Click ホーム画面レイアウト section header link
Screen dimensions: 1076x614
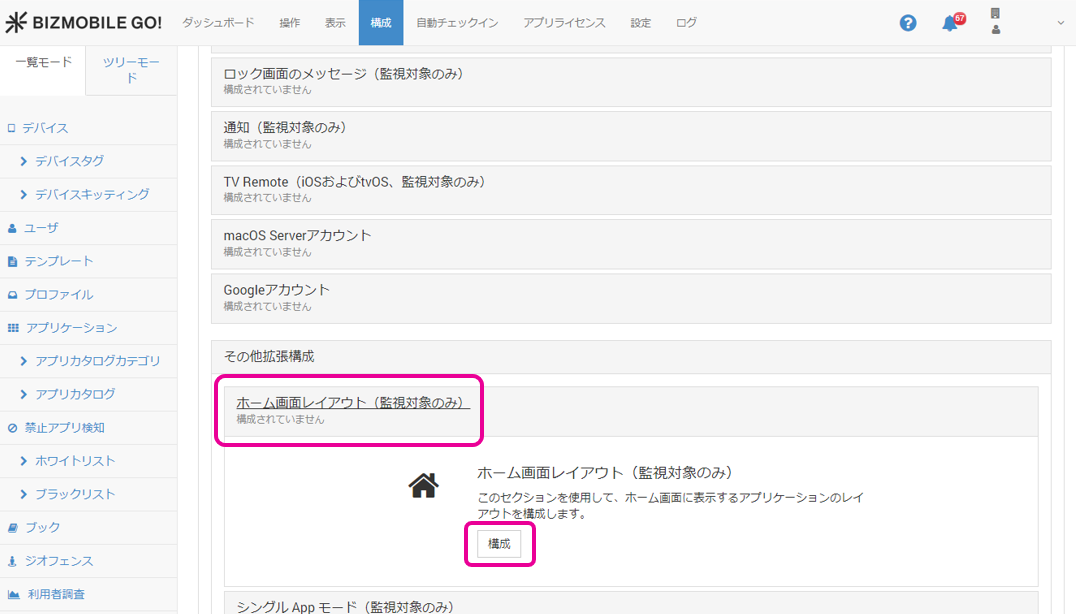point(352,403)
